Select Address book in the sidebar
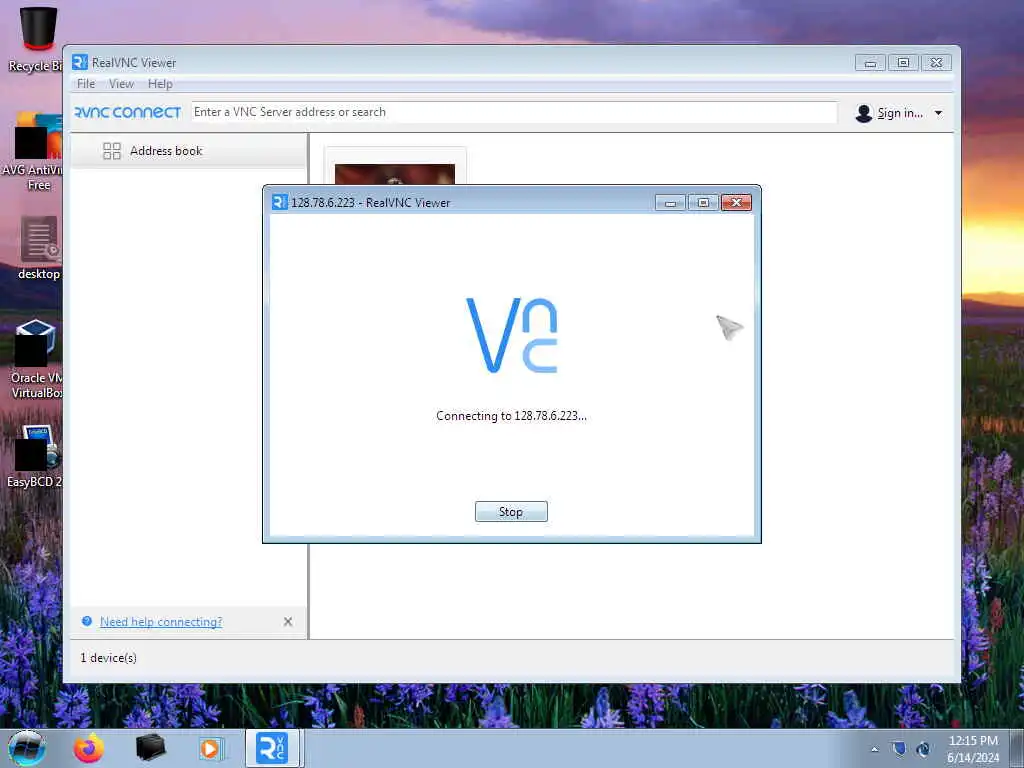Viewport: 1024px width, 768px height. (188, 151)
